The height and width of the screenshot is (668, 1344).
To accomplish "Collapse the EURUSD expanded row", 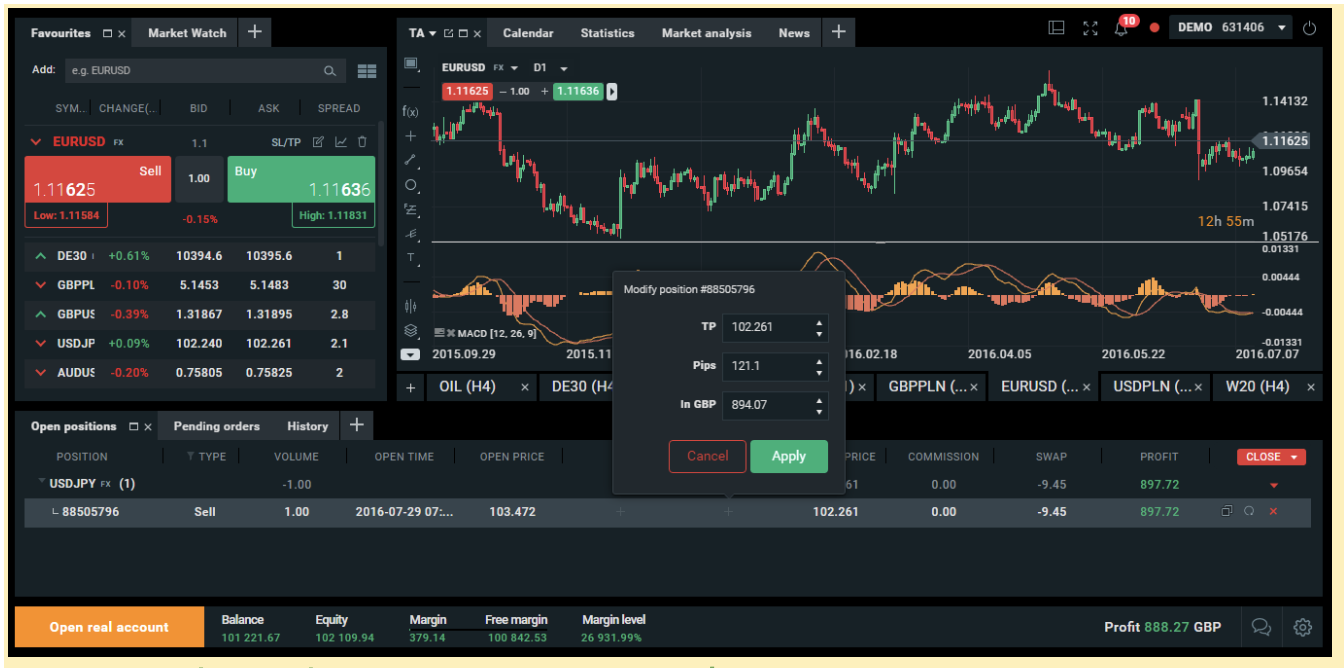I will 38,142.
